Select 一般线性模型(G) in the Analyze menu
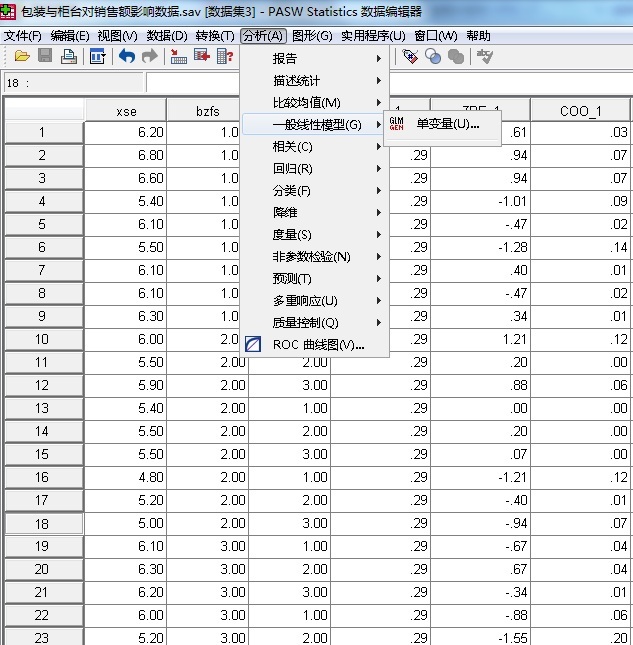The height and width of the screenshot is (645, 633). [314, 124]
